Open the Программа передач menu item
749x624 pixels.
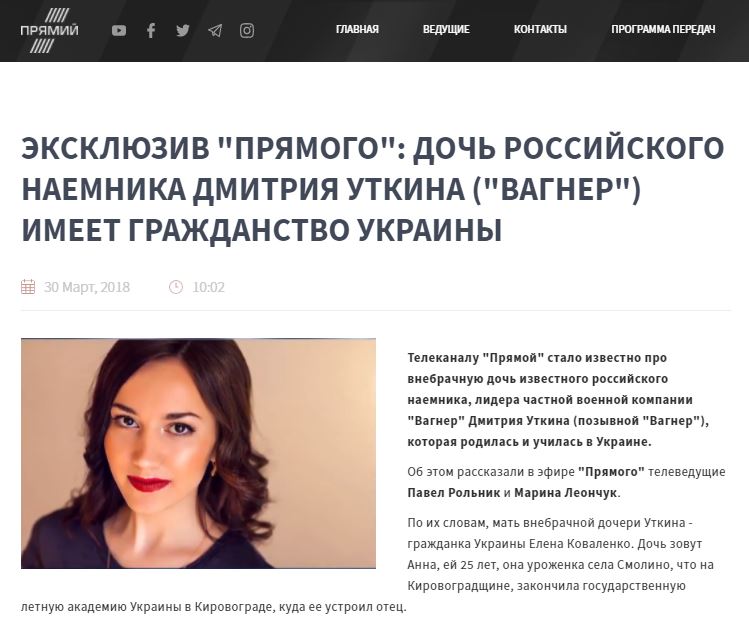coord(663,30)
